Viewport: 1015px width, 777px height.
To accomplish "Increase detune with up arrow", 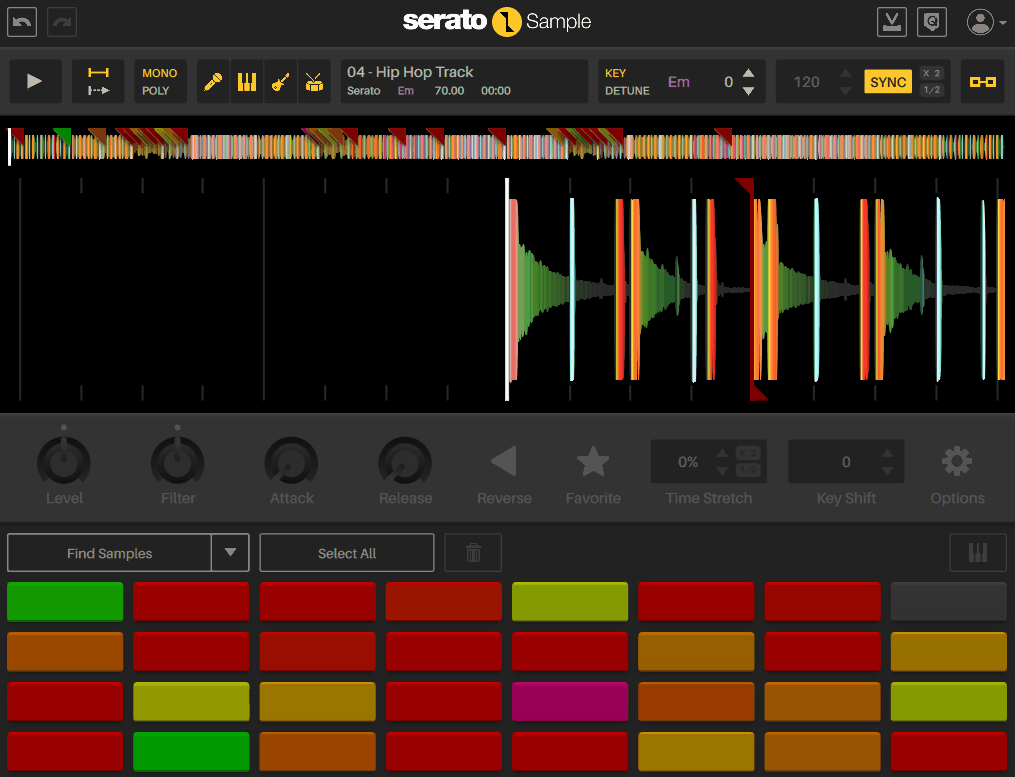I will [x=748, y=73].
